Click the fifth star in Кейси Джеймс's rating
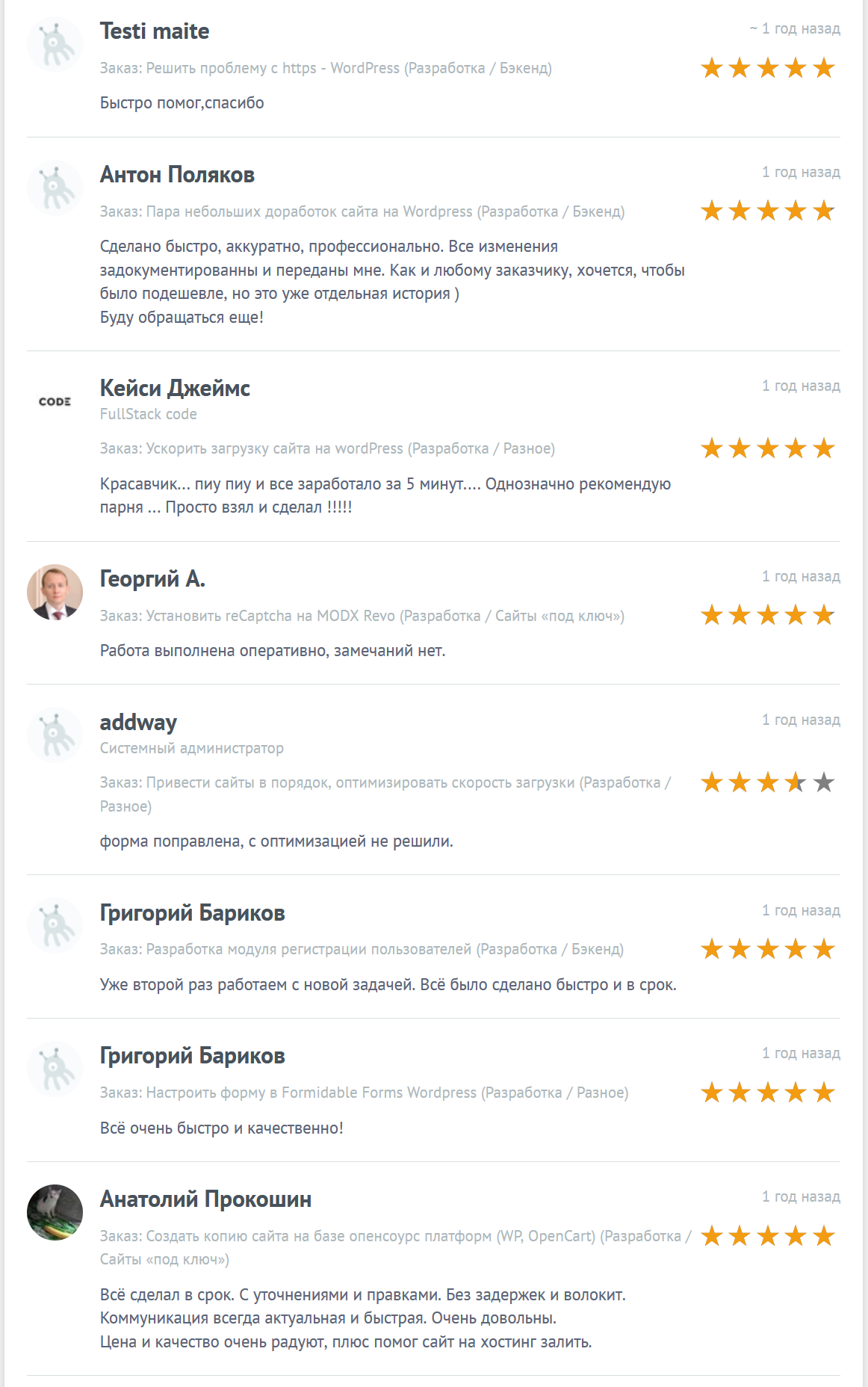Image resolution: width=868 pixels, height=1387 pixels. pos(824,448)
